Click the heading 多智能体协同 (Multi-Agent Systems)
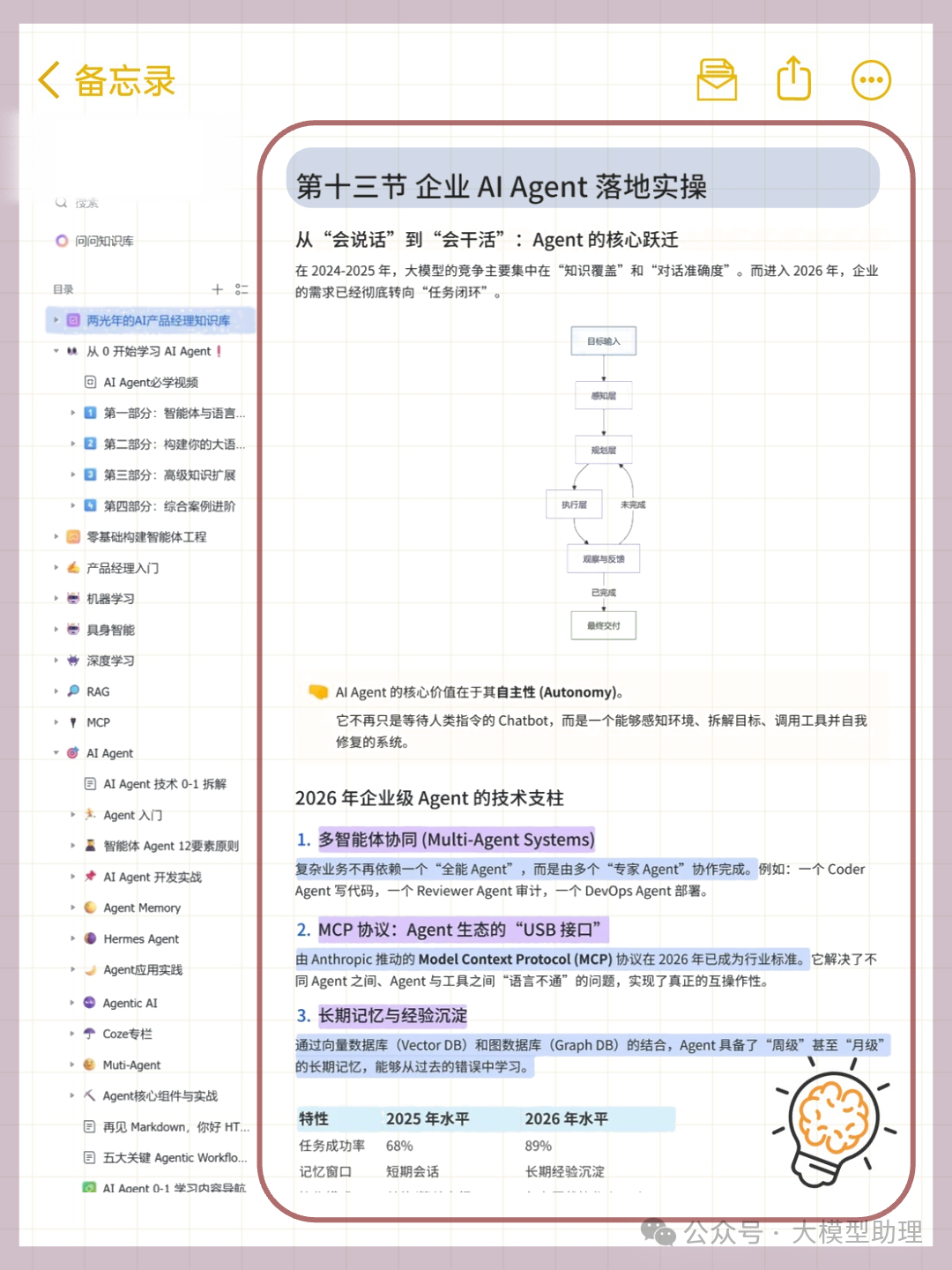Image resolution: width=952 pixels, height=1270 pixels. 457,840
